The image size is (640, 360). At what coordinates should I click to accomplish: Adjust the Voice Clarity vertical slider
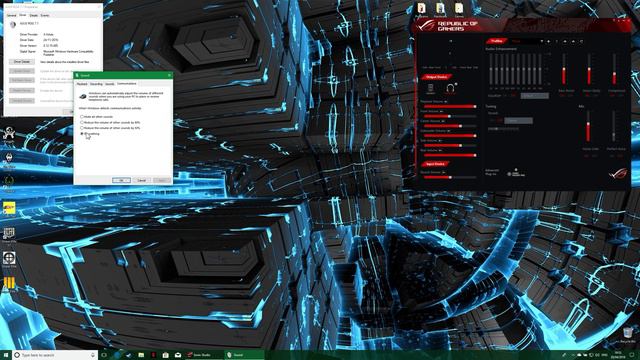589,69
